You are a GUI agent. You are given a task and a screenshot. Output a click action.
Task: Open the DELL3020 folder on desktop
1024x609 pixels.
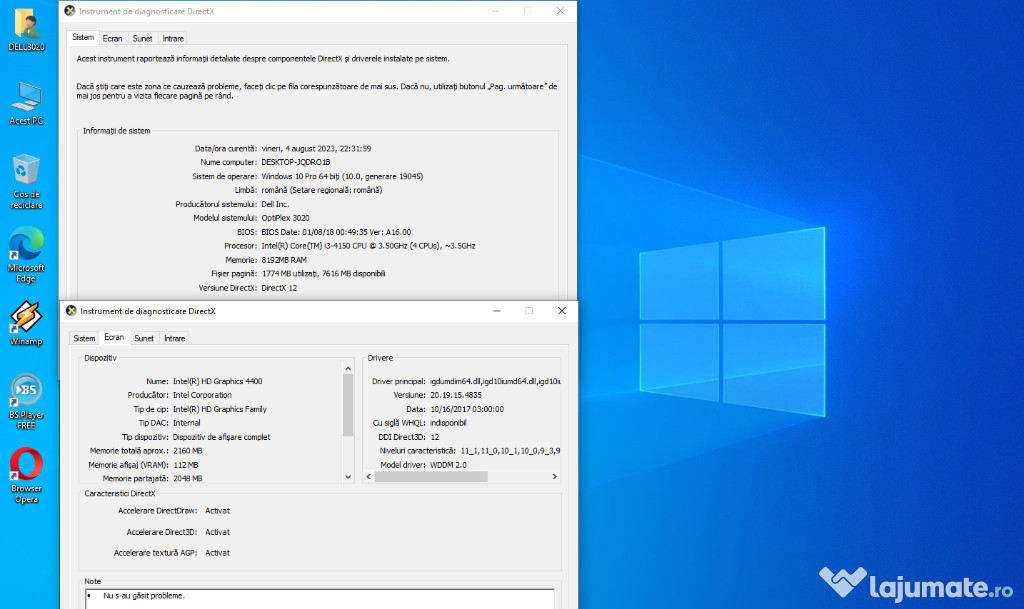click(x=26, y=24)
